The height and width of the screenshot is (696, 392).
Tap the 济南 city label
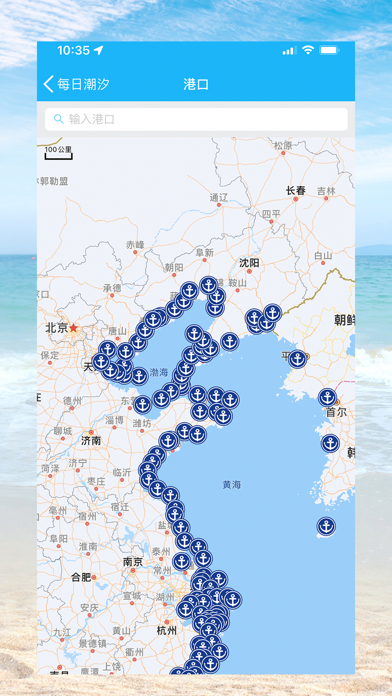(91, 441)
